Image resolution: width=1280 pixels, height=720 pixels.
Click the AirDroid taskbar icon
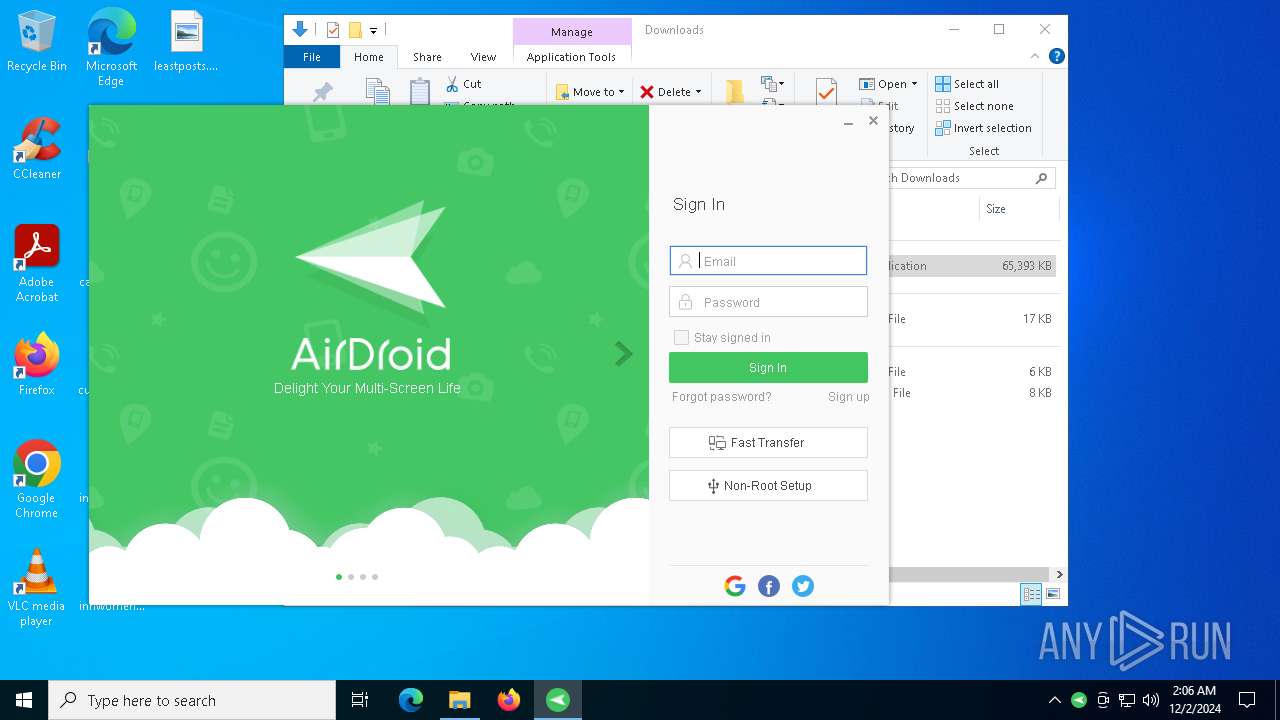tap(558, 700)
